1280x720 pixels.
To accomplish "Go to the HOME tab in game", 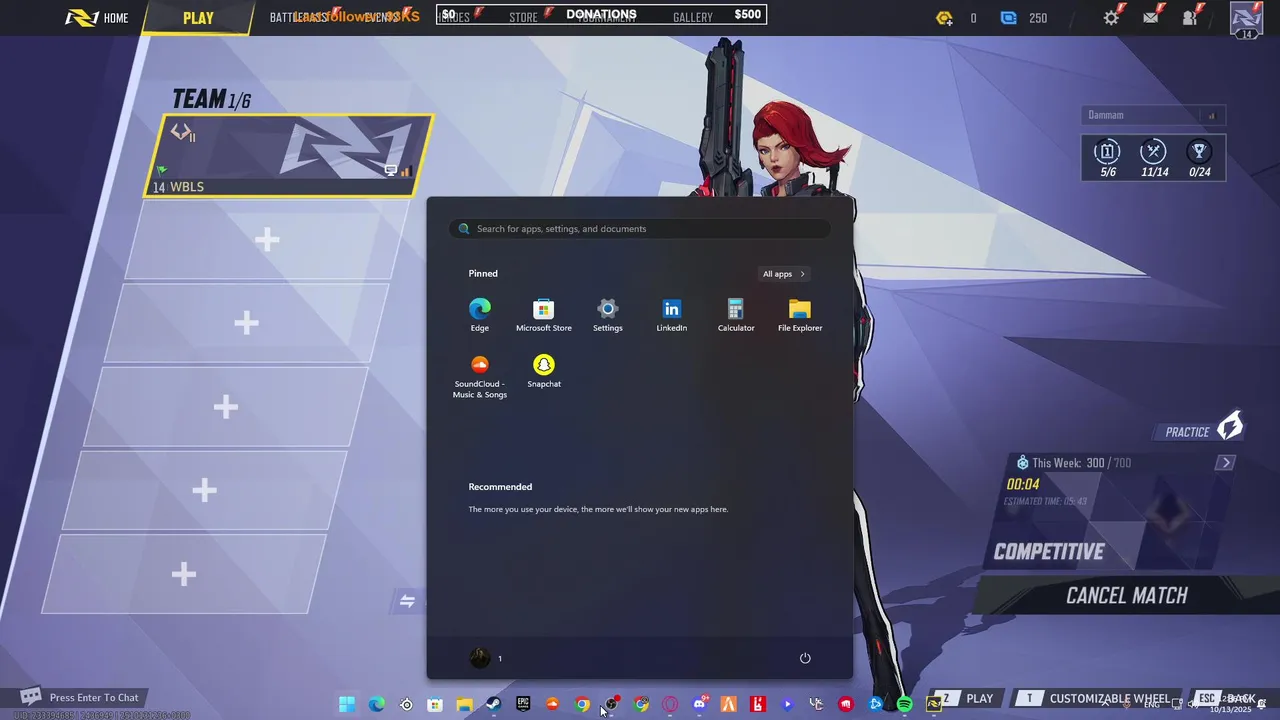I will [x=98, y=18].
